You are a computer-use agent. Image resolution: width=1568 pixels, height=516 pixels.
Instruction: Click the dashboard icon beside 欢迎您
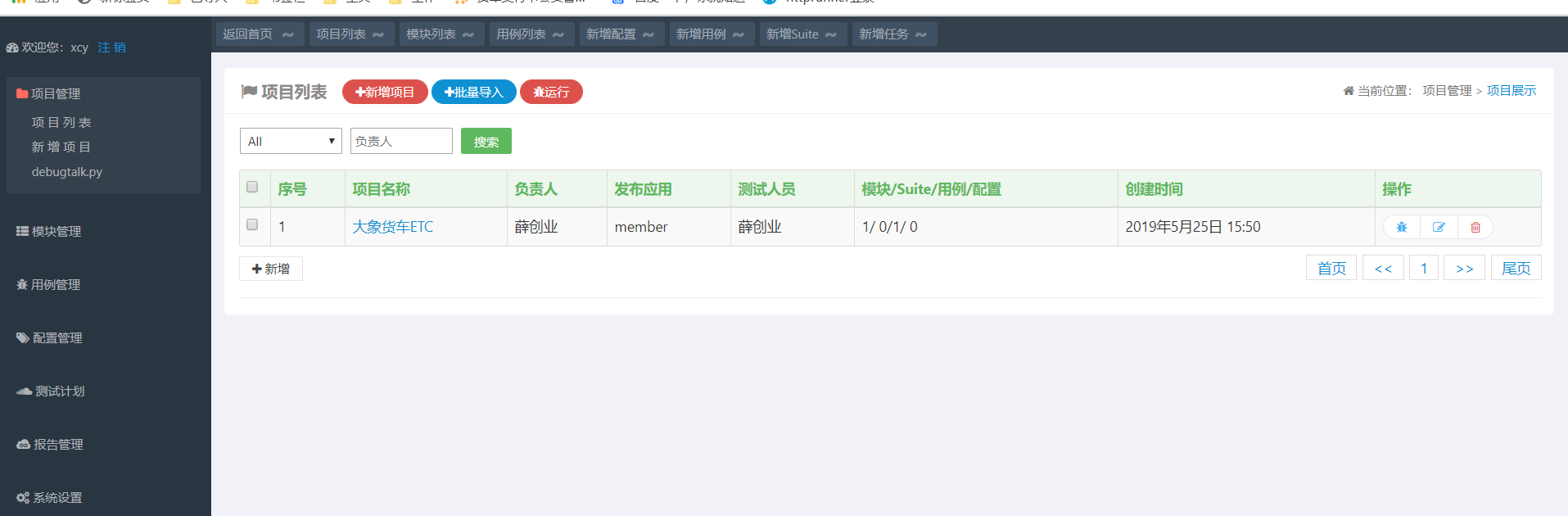click(x=12, y=48)
